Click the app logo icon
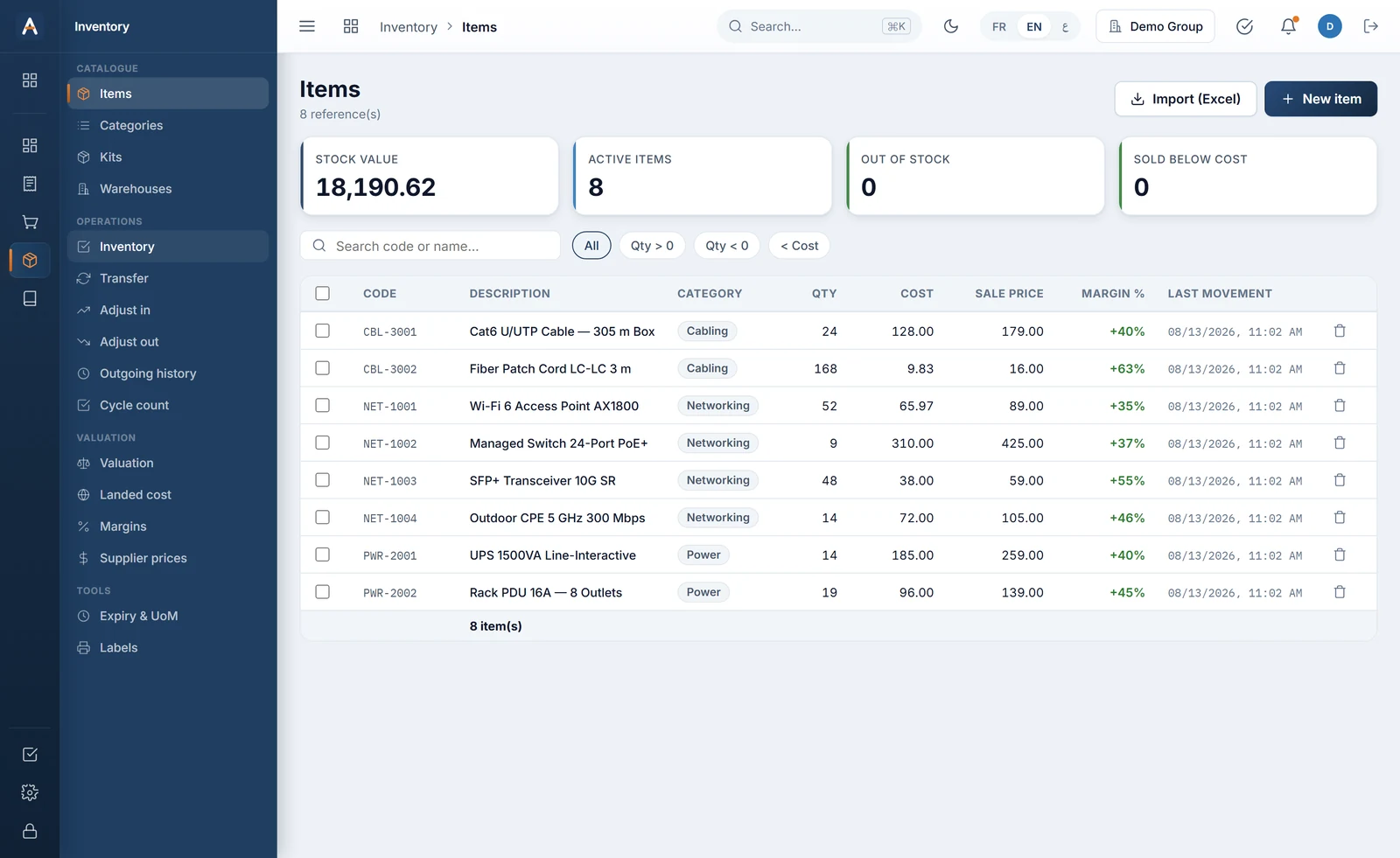This screenshot has width=1400, height=858. [x=30, y=26]
